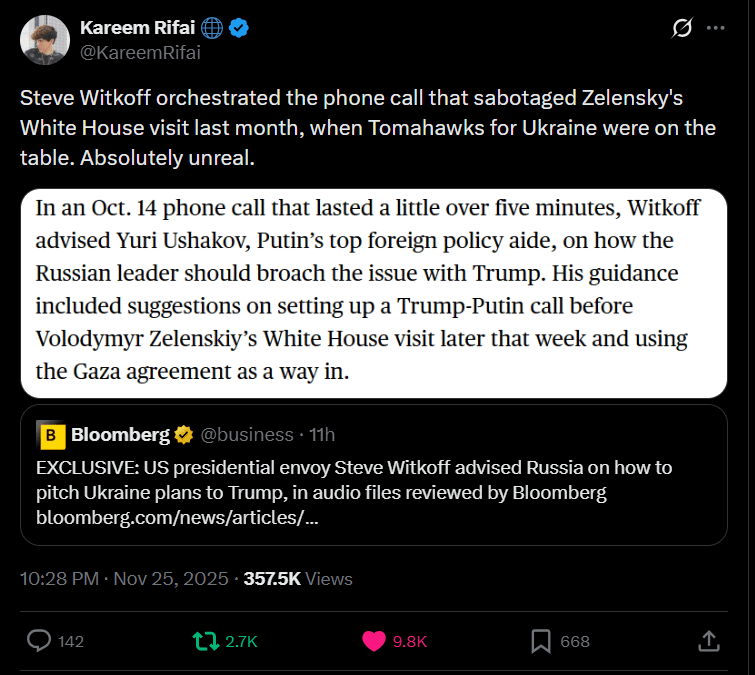
Task: Open the three-dot more options menu
Action: [715, 29]
